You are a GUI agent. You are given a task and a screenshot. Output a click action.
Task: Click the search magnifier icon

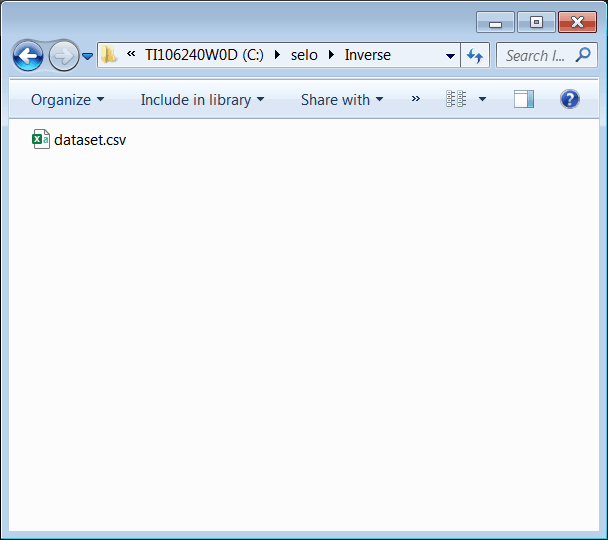click(583, 55)
